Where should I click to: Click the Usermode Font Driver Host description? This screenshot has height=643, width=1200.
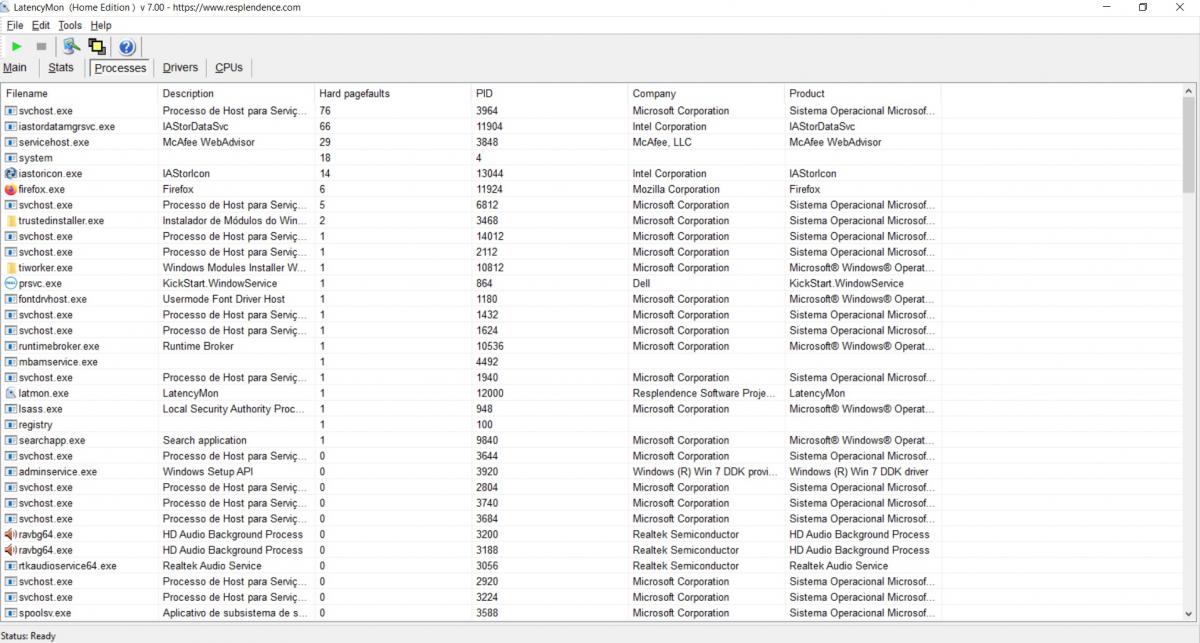click(224, 299)
